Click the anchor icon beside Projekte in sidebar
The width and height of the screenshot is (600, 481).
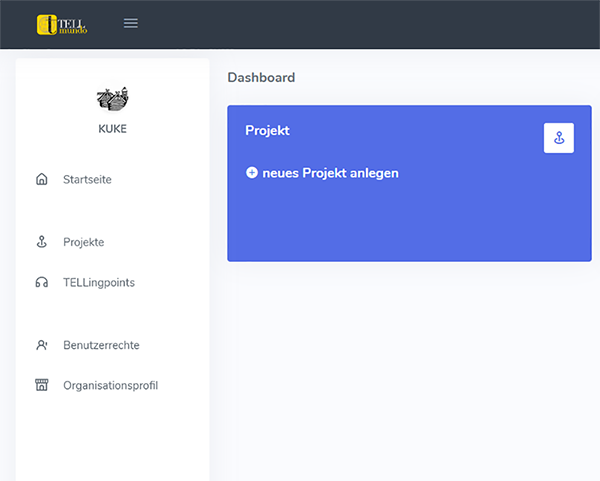41,242
